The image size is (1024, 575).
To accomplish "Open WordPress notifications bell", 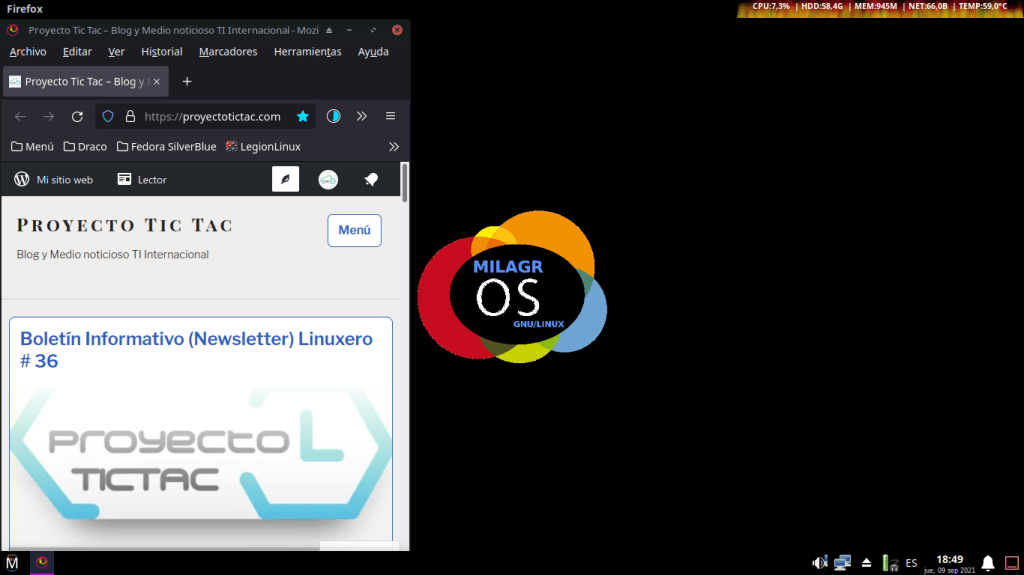I will point(371,180).
